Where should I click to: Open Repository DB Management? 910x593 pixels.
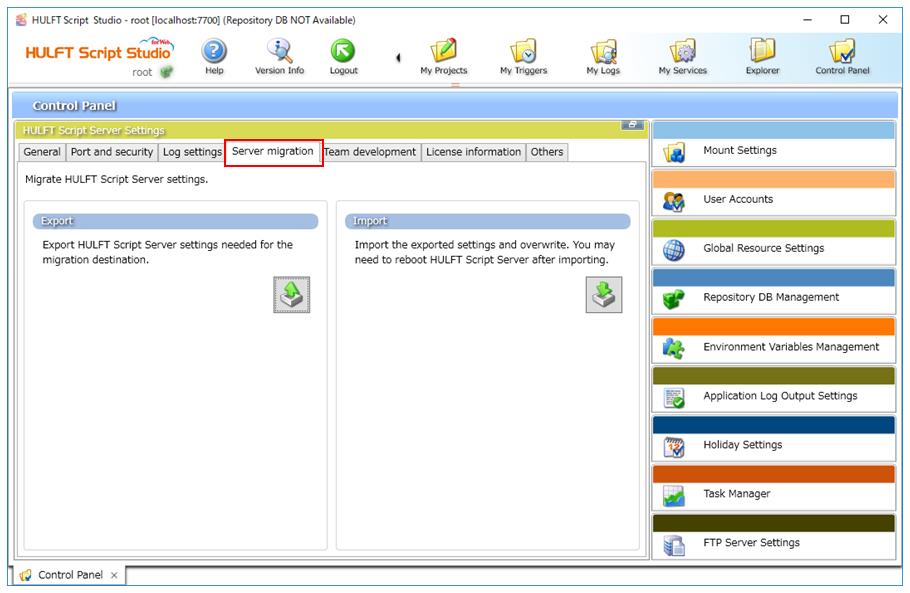(774, 291)
